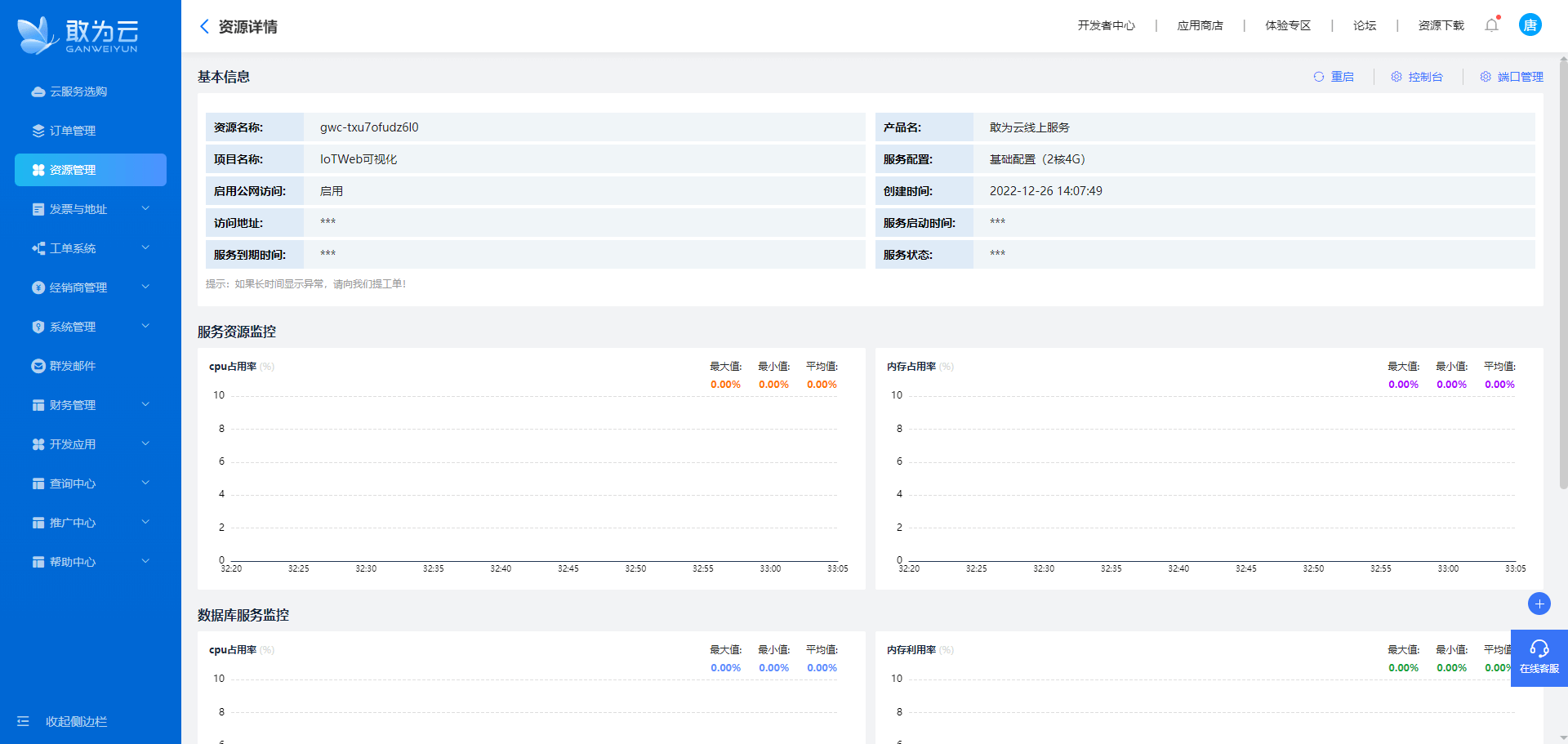Click the back arrow beside 资源详情
Image resolution: width=1568 pixels, height=744 pixels.
pos(204,27)
